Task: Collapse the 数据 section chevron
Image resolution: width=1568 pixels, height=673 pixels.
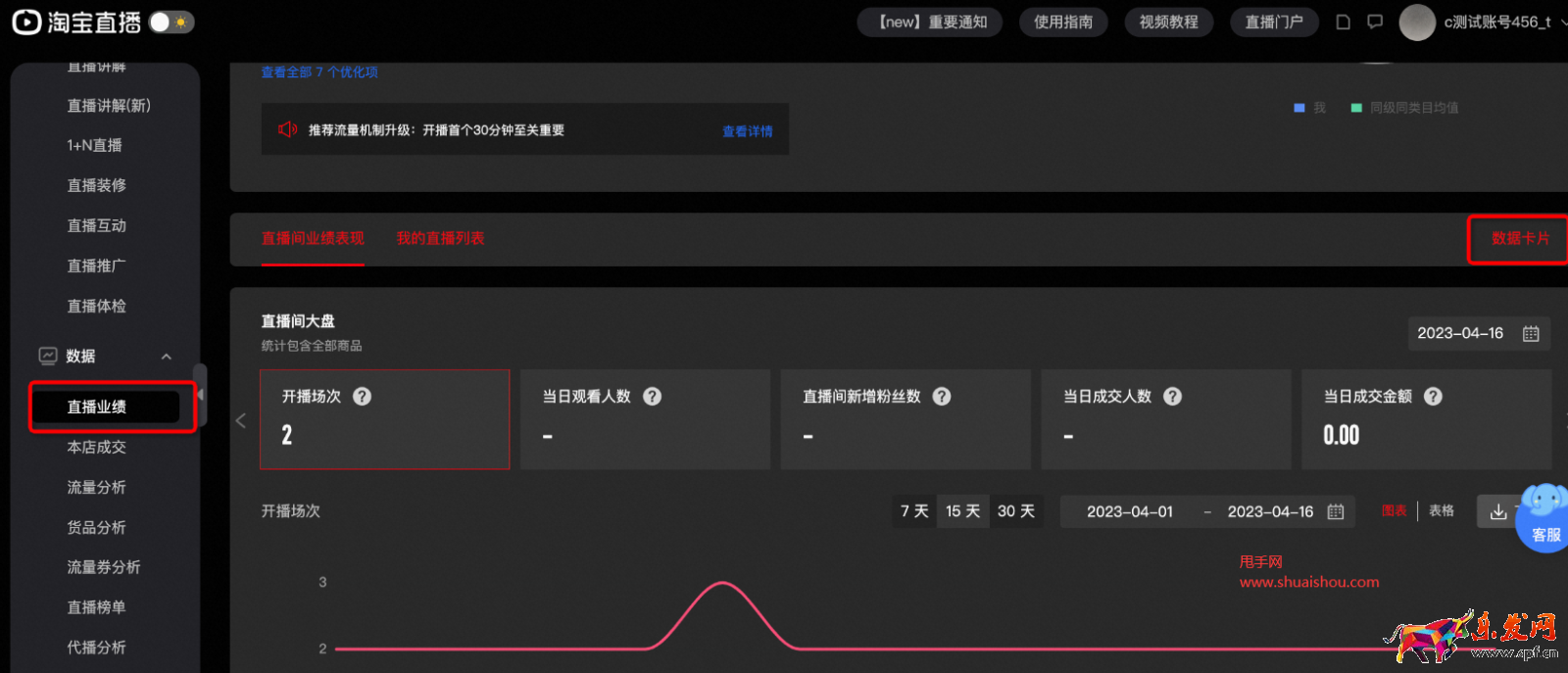Action: 167,357
